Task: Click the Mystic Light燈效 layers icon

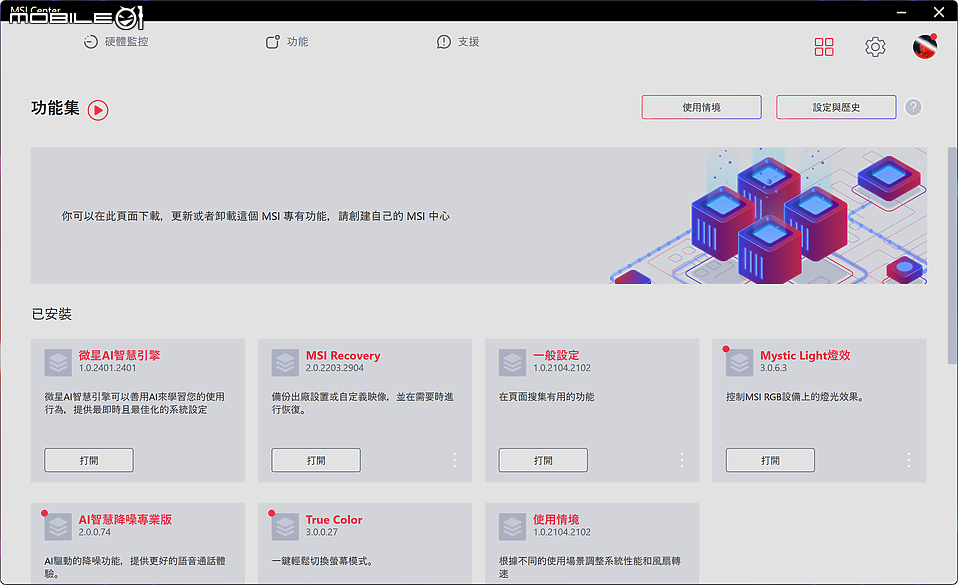Action: pos(739,362)
